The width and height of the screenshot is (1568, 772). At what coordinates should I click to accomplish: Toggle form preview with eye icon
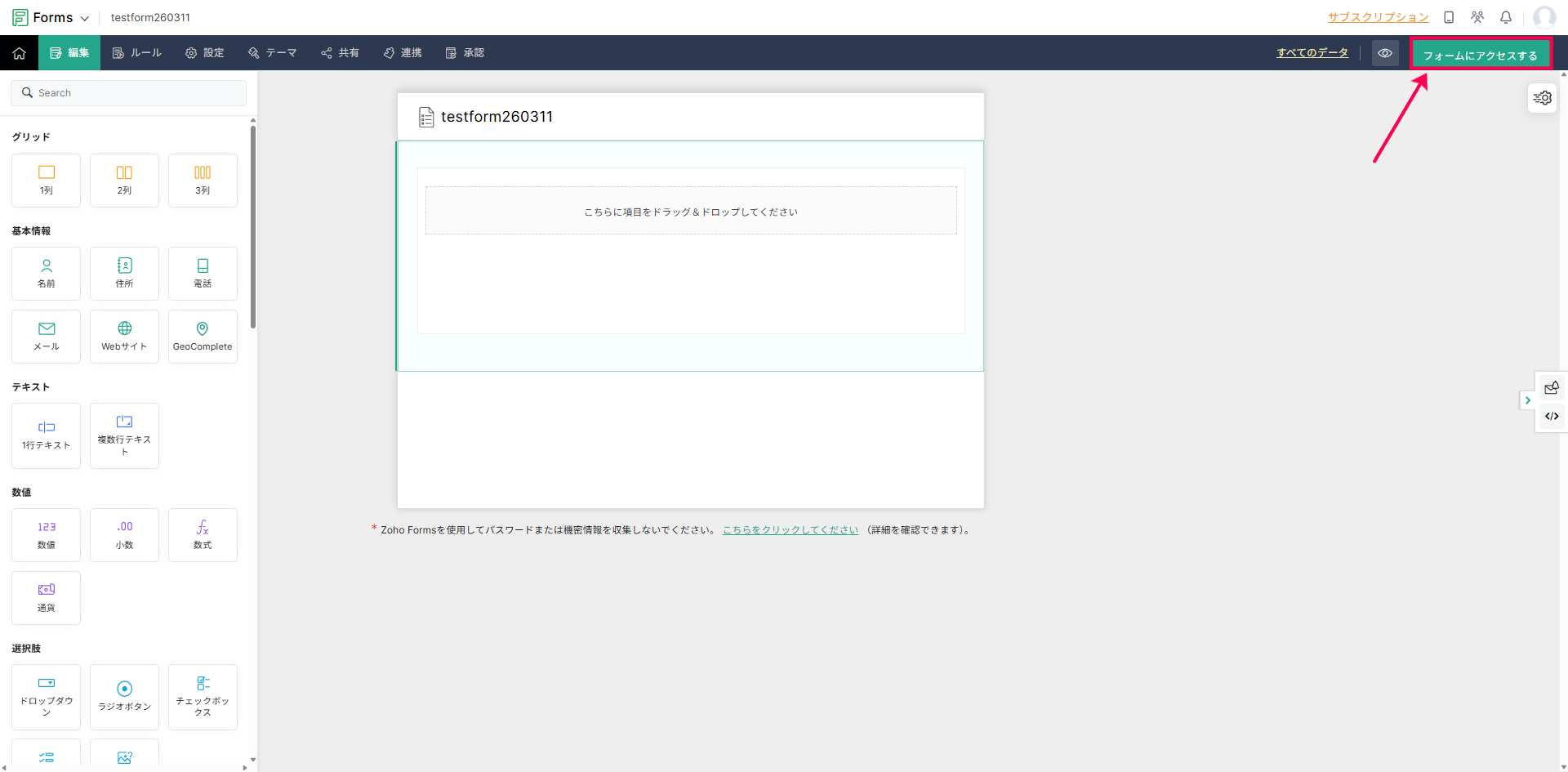(1385, 53)
